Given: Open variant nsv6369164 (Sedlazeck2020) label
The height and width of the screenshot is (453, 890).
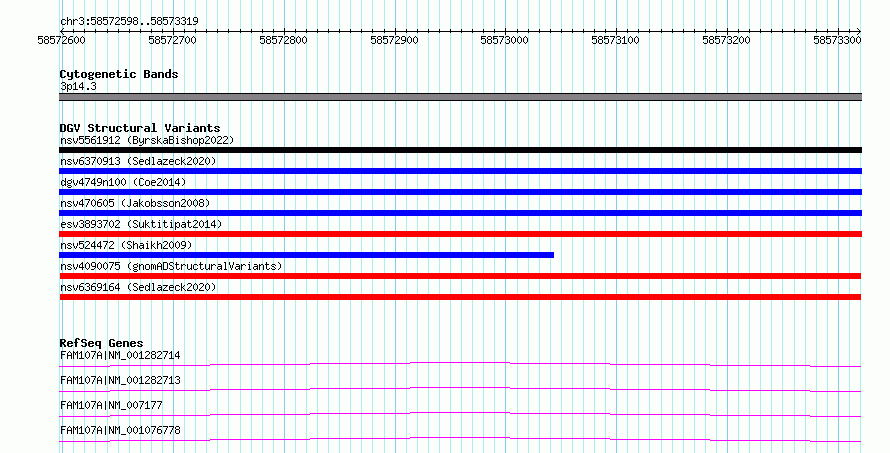Looking at the screenshot, I should point(138,287).
